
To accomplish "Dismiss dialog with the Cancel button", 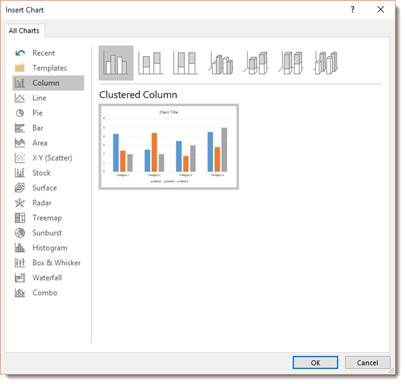I will pyautogui.click(x=367, y=363).
